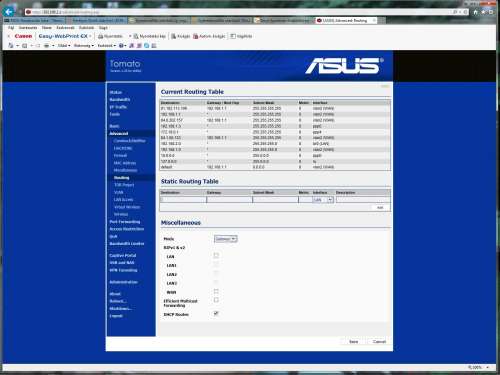This screenshot has height=375, width=500.
Task: Click the printer icon on Easy-WebPrint toolbar
Action: click(x=100, y=36)
